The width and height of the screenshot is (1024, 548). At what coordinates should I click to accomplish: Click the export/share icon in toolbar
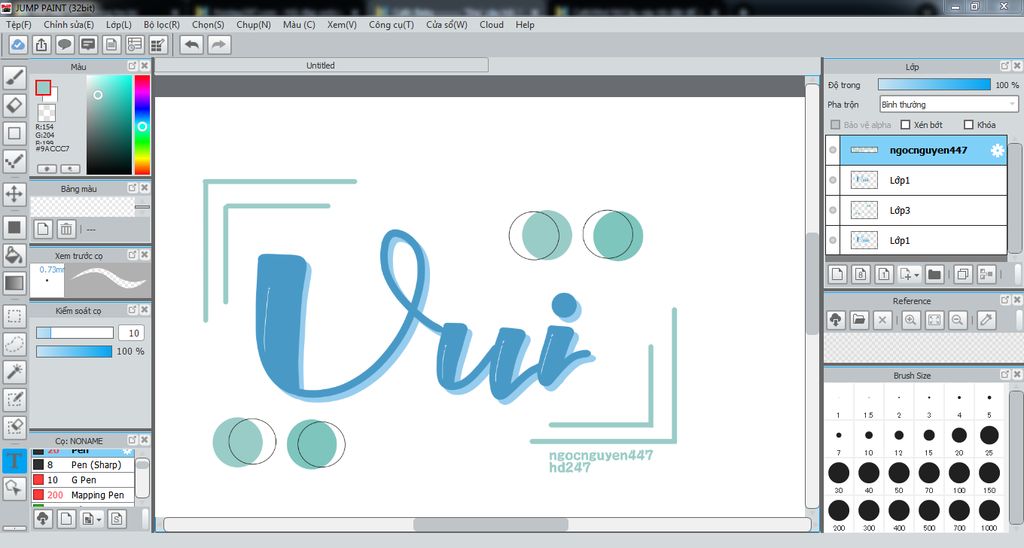(x=41, y=44)
